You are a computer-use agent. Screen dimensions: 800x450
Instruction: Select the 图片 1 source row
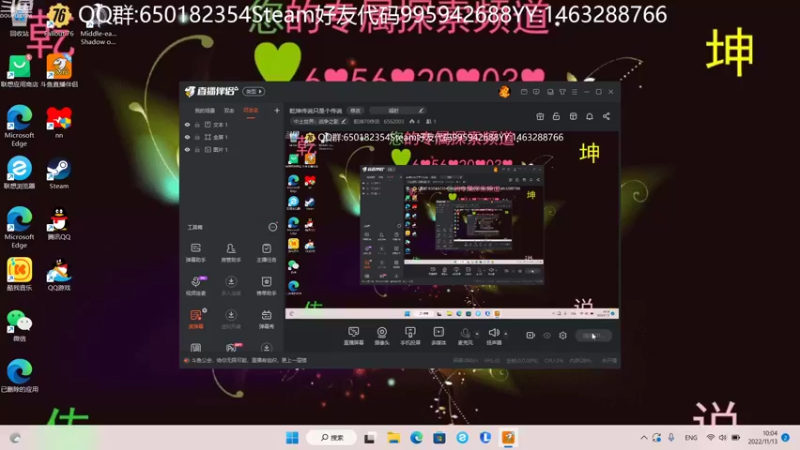click(x=232, y=149)
